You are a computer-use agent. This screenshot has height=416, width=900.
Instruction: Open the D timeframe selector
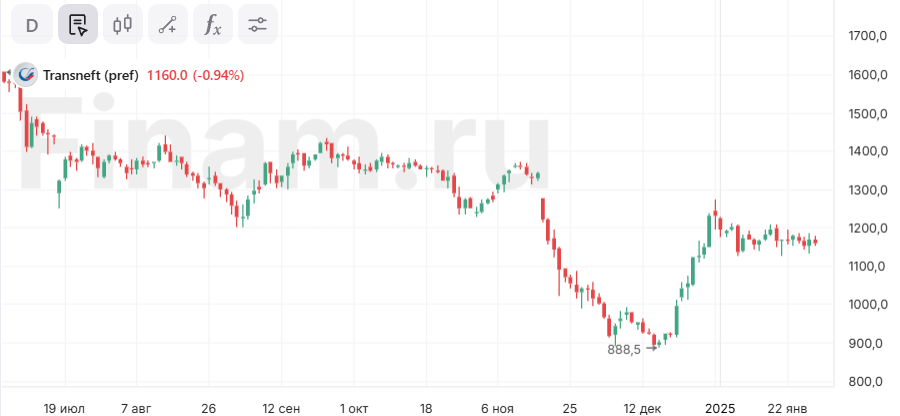tap(32, 25)
